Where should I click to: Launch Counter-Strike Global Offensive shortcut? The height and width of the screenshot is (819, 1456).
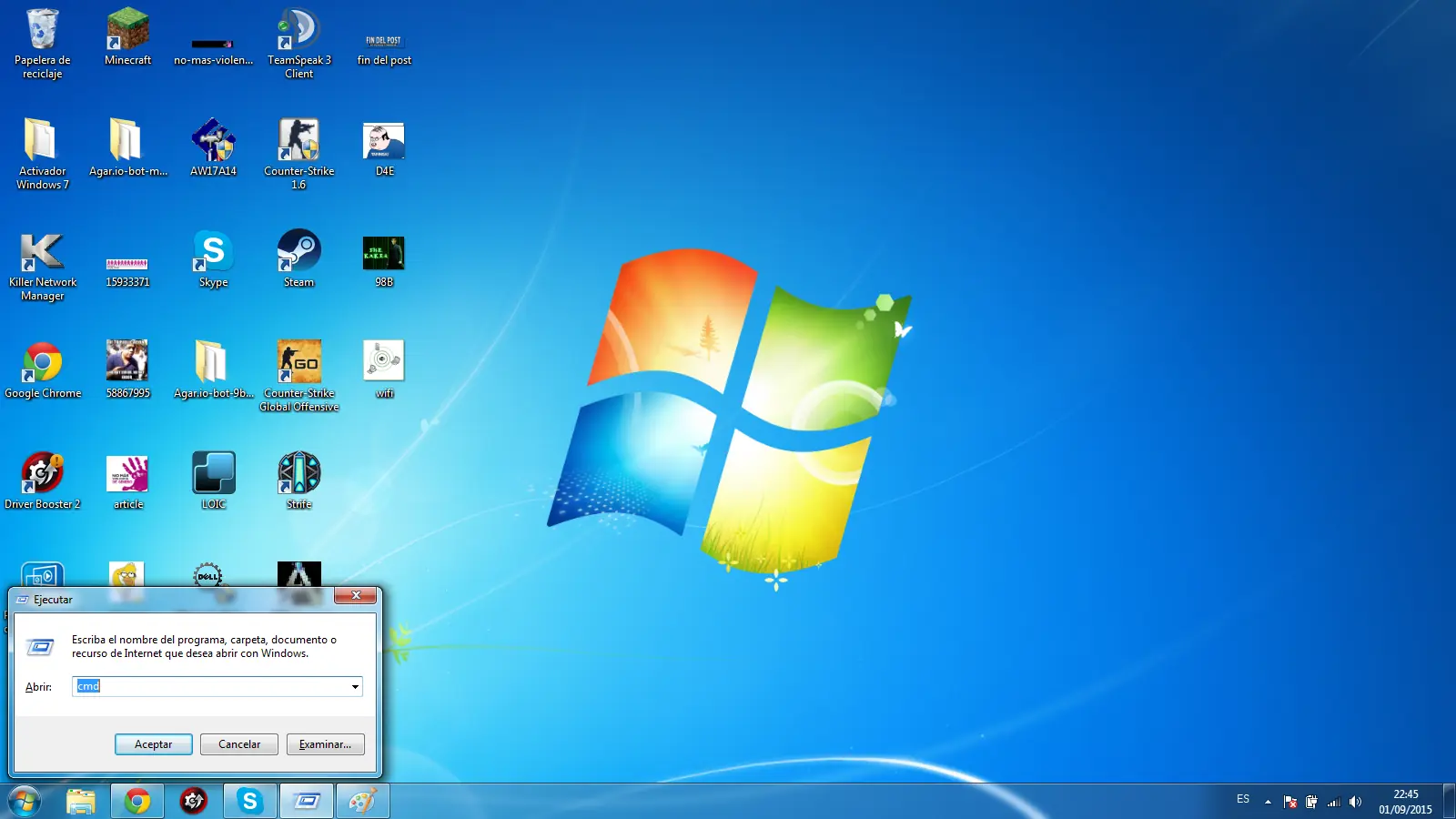tap(298, 377)
